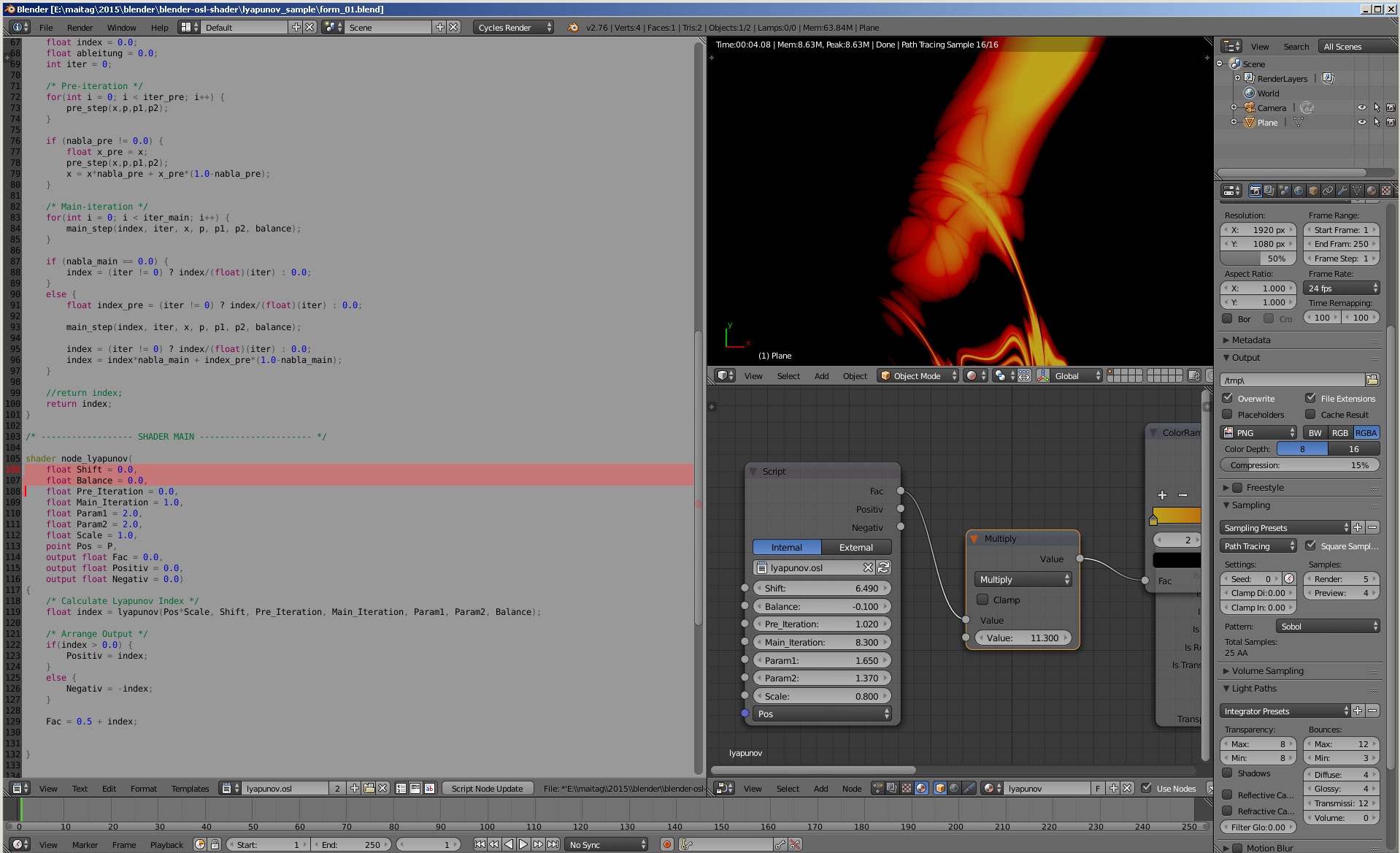Image resolution: width=1400 pixels, height=853 pixels.
Task: Toggle line numbers display in the text editor
Action: [x=401, y=789]
